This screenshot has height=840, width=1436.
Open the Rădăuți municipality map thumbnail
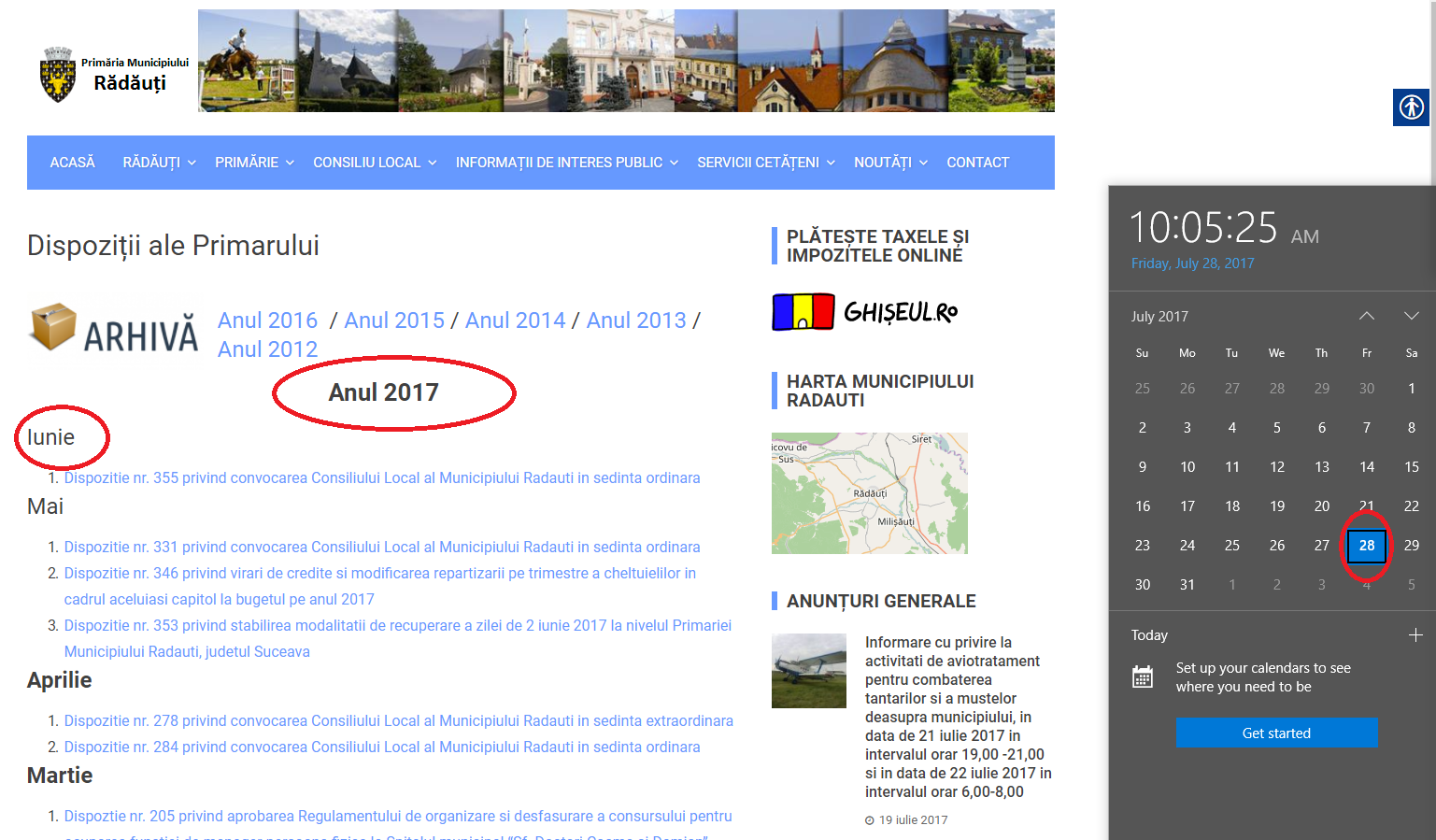tap(869, 493)
